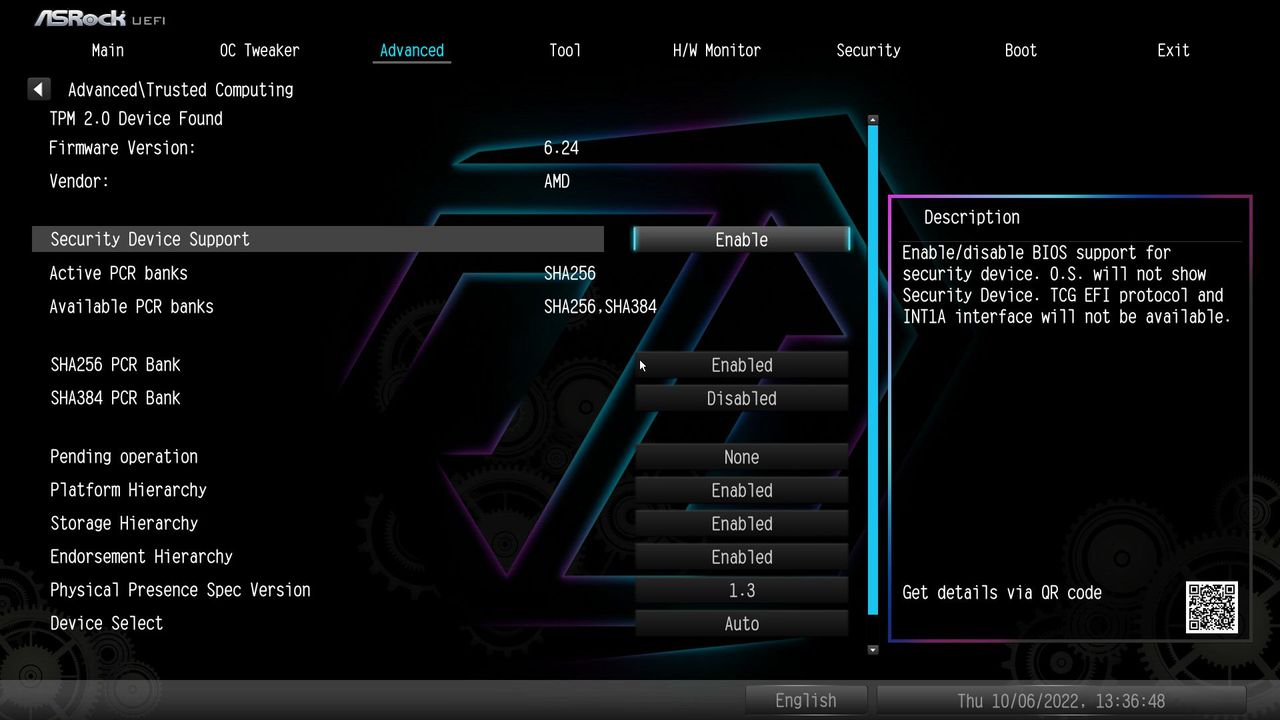Open the Exit tab
The width and height of the screenshot is (1280, 720).
pyautogui.click(x=1174, y=50)
